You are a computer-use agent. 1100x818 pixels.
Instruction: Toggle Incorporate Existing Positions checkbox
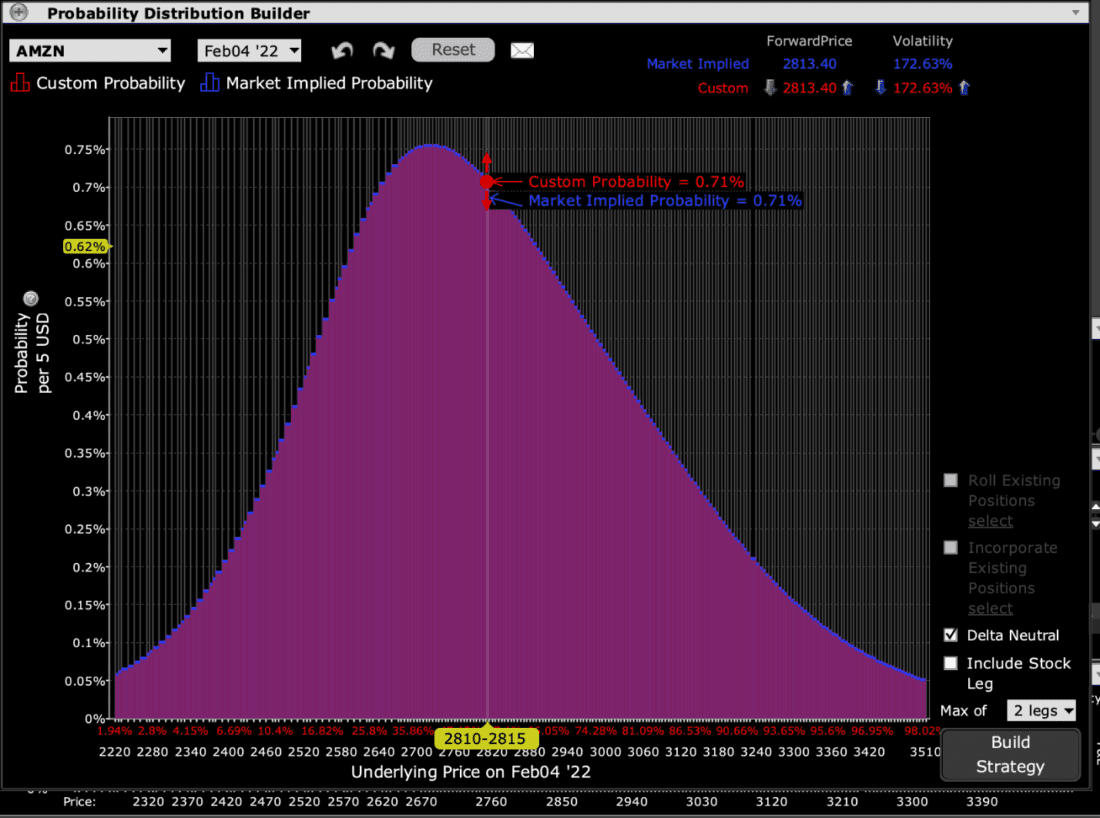pyautogui.click(x=951, y=548)
